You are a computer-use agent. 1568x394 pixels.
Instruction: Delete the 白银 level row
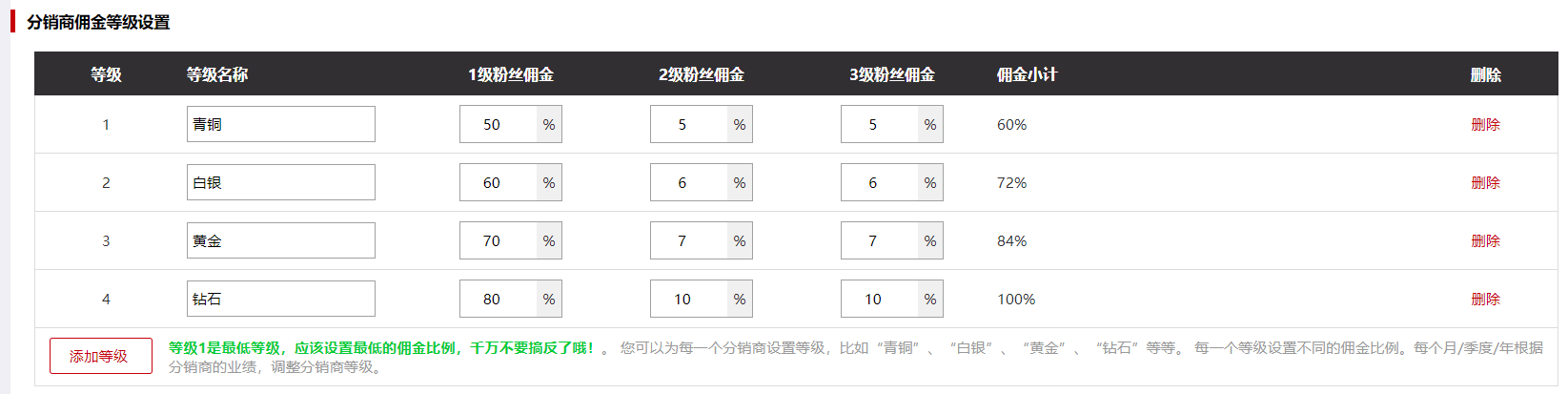[x=1485, y=182]
